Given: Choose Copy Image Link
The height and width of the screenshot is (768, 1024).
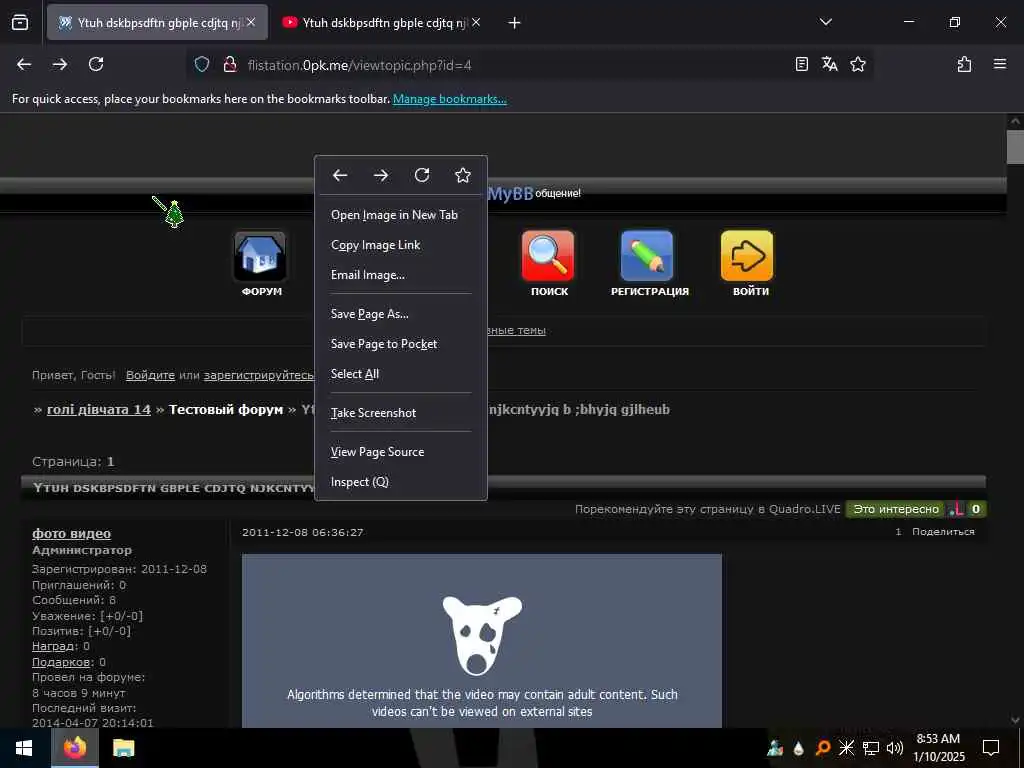Looking at the screenshot, I should 400,245.
